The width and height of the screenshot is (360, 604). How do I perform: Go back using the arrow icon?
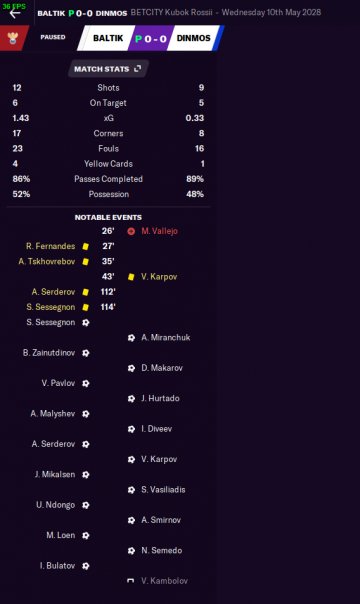pos(15,13)
